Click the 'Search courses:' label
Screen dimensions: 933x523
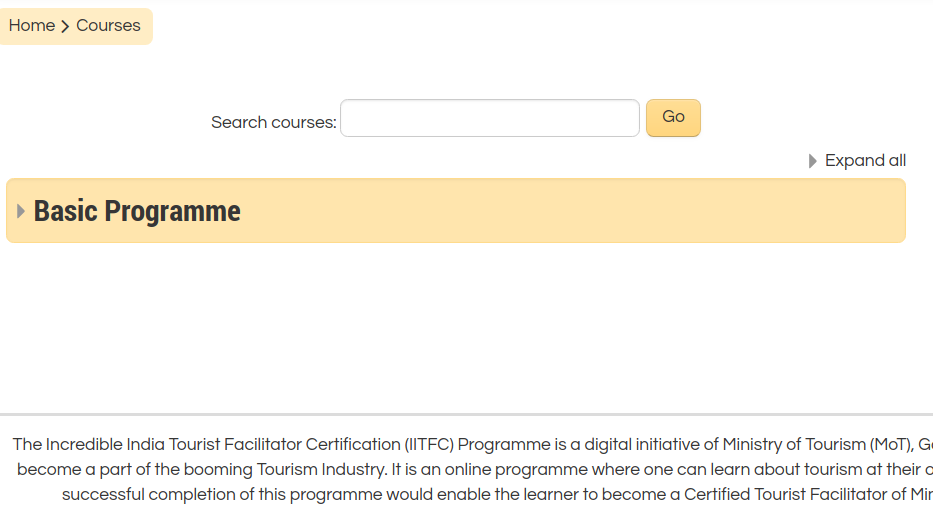tap(273, 123)
